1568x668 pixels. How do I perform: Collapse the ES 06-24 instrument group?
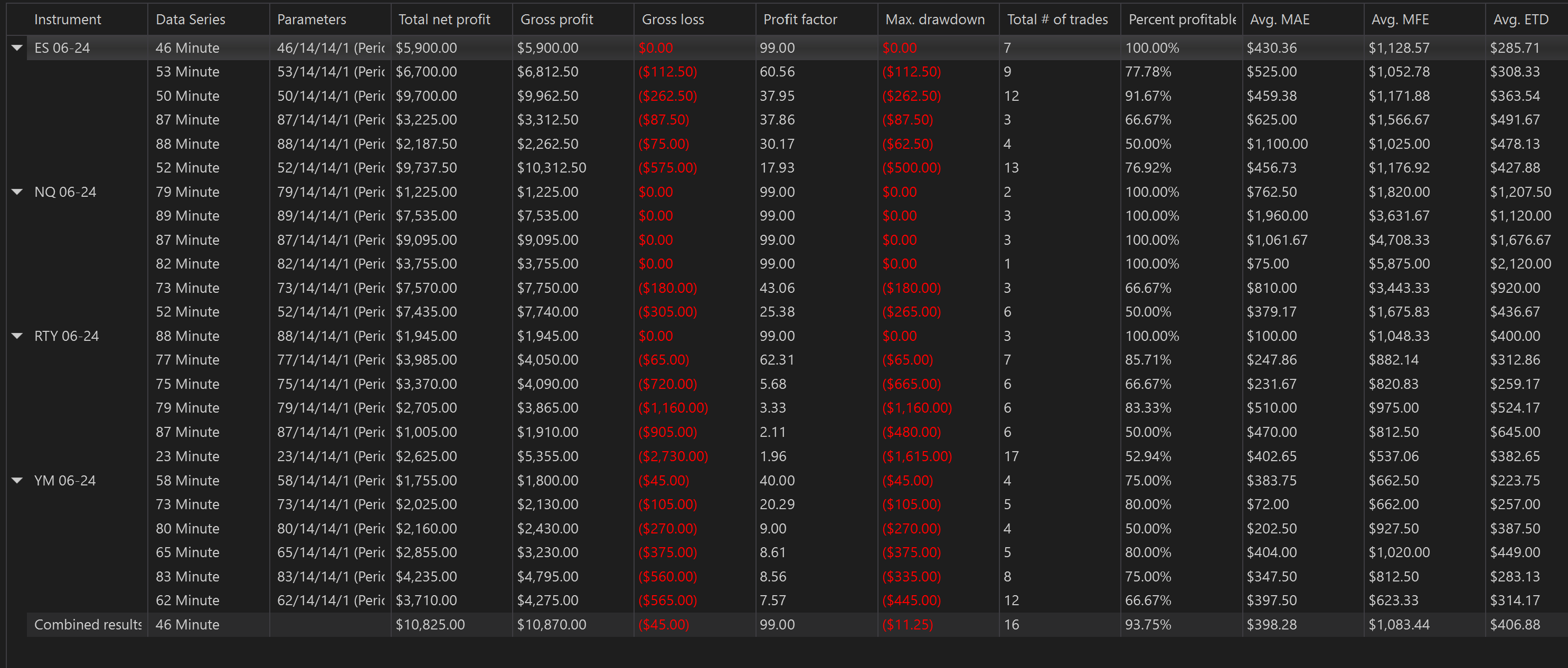pos(17,47)
